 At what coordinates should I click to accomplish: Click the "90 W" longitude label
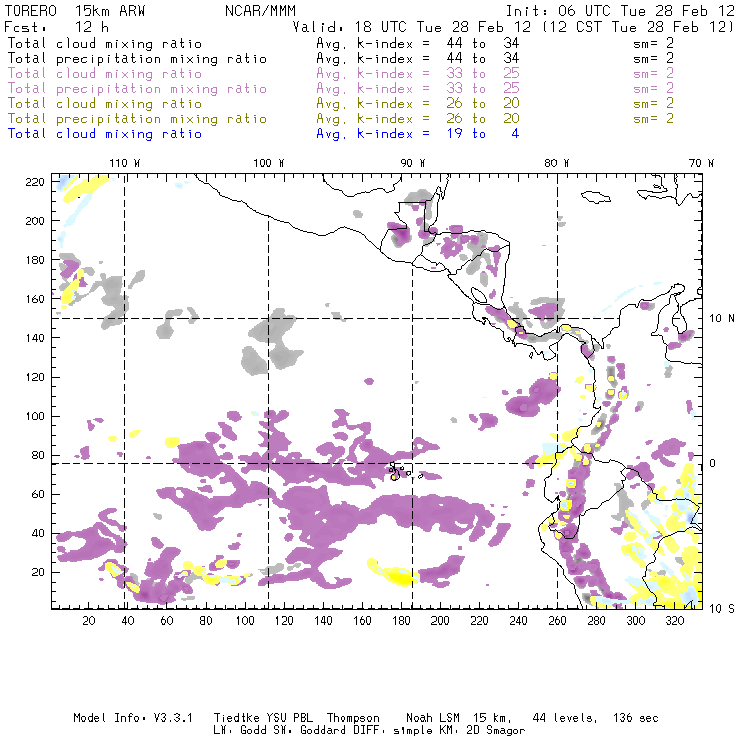pyautogui.click(x=413, y=163)
